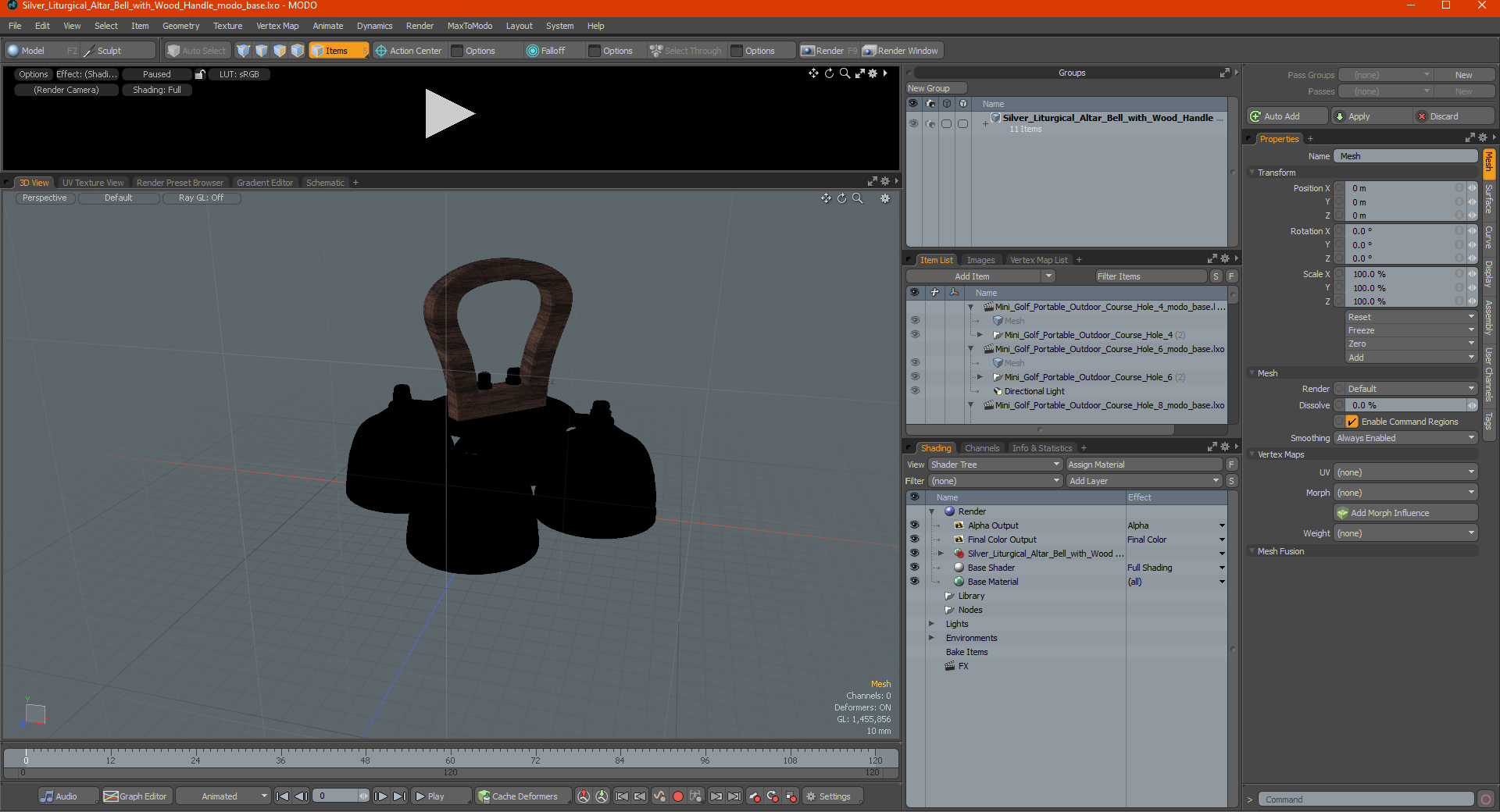Screen dimensions: 1500x812
Task: Click the record keyframe red circle icon
Action: click(678, 796)
